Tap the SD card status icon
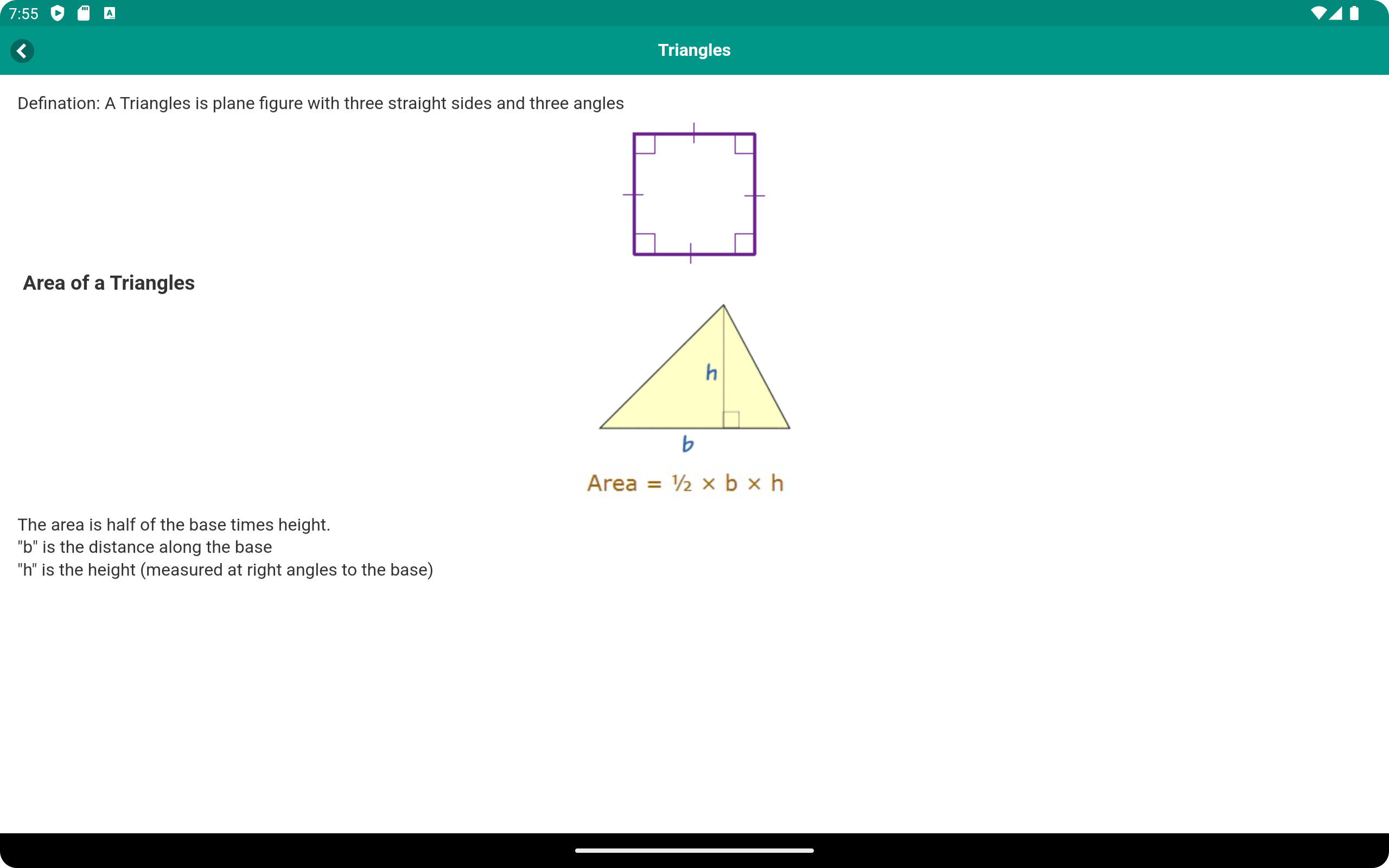 84,13
